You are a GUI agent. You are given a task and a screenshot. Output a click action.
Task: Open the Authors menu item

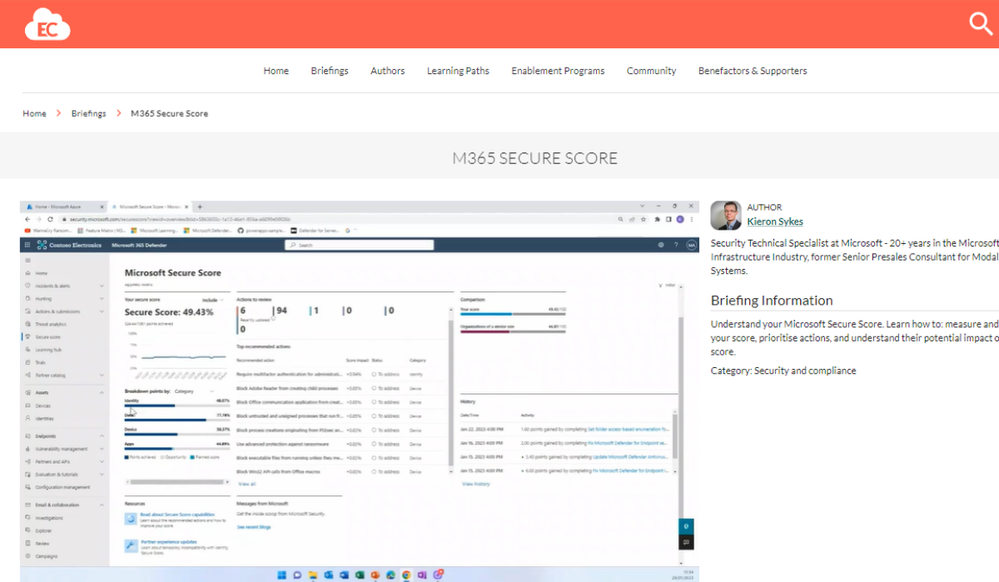(x=387, y=71)
